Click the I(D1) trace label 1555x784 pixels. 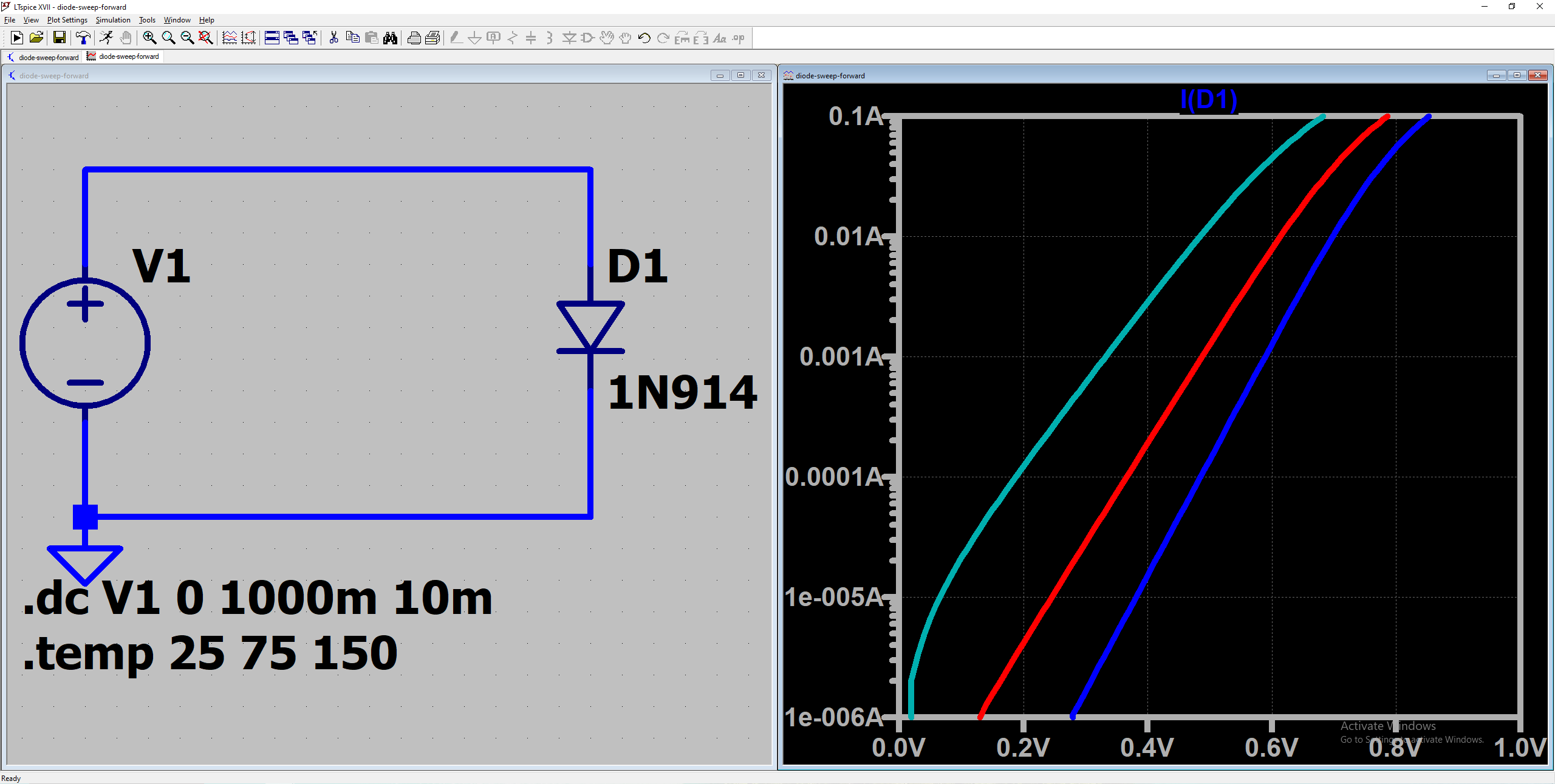[1208, 100]
